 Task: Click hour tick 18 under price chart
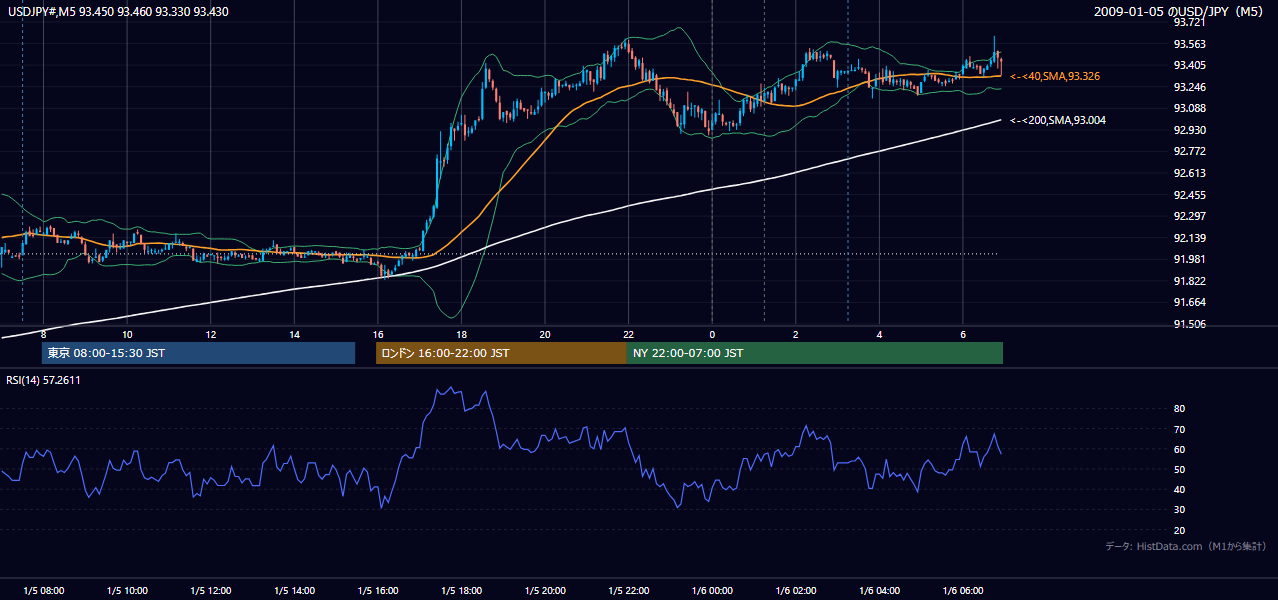click(x=461, y=334)
